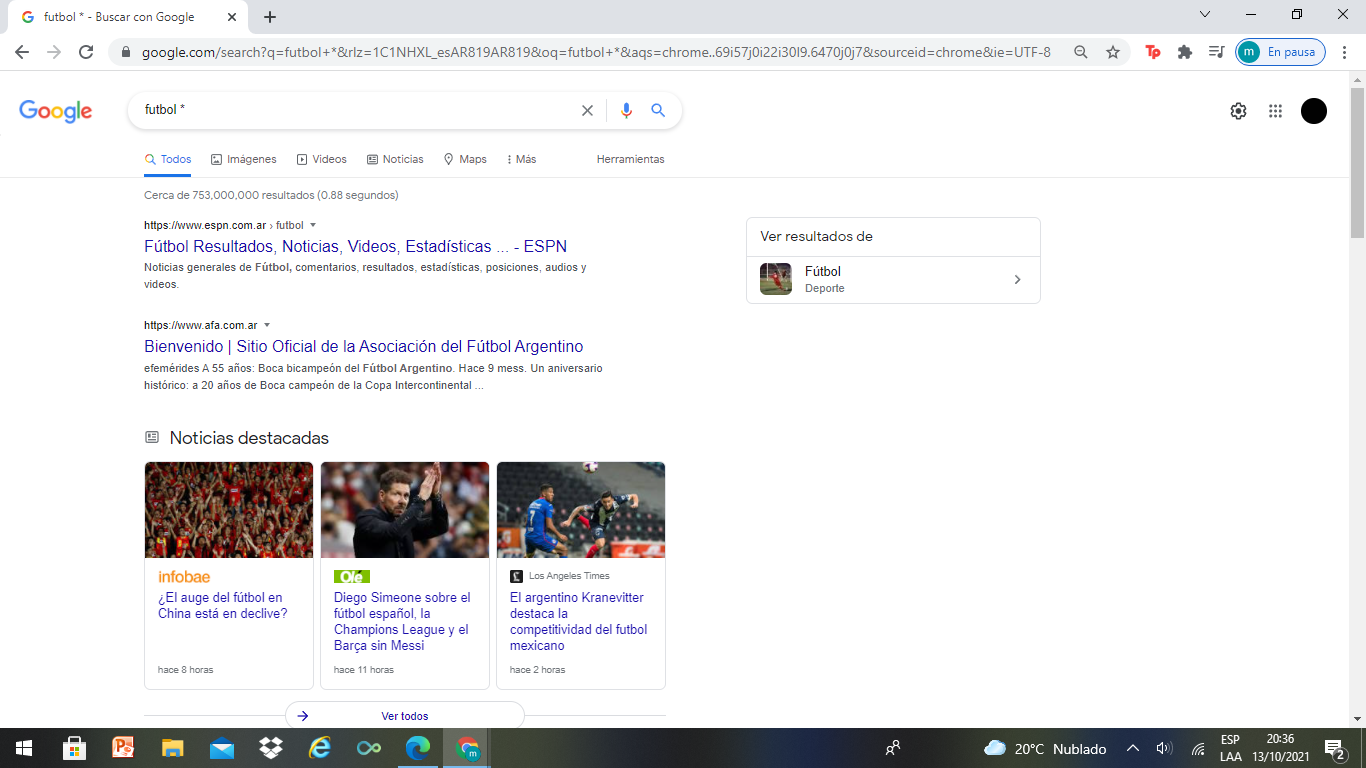
Task: Open the ESPN Fútbol Resultados link
Action: [x=356, y=246]
